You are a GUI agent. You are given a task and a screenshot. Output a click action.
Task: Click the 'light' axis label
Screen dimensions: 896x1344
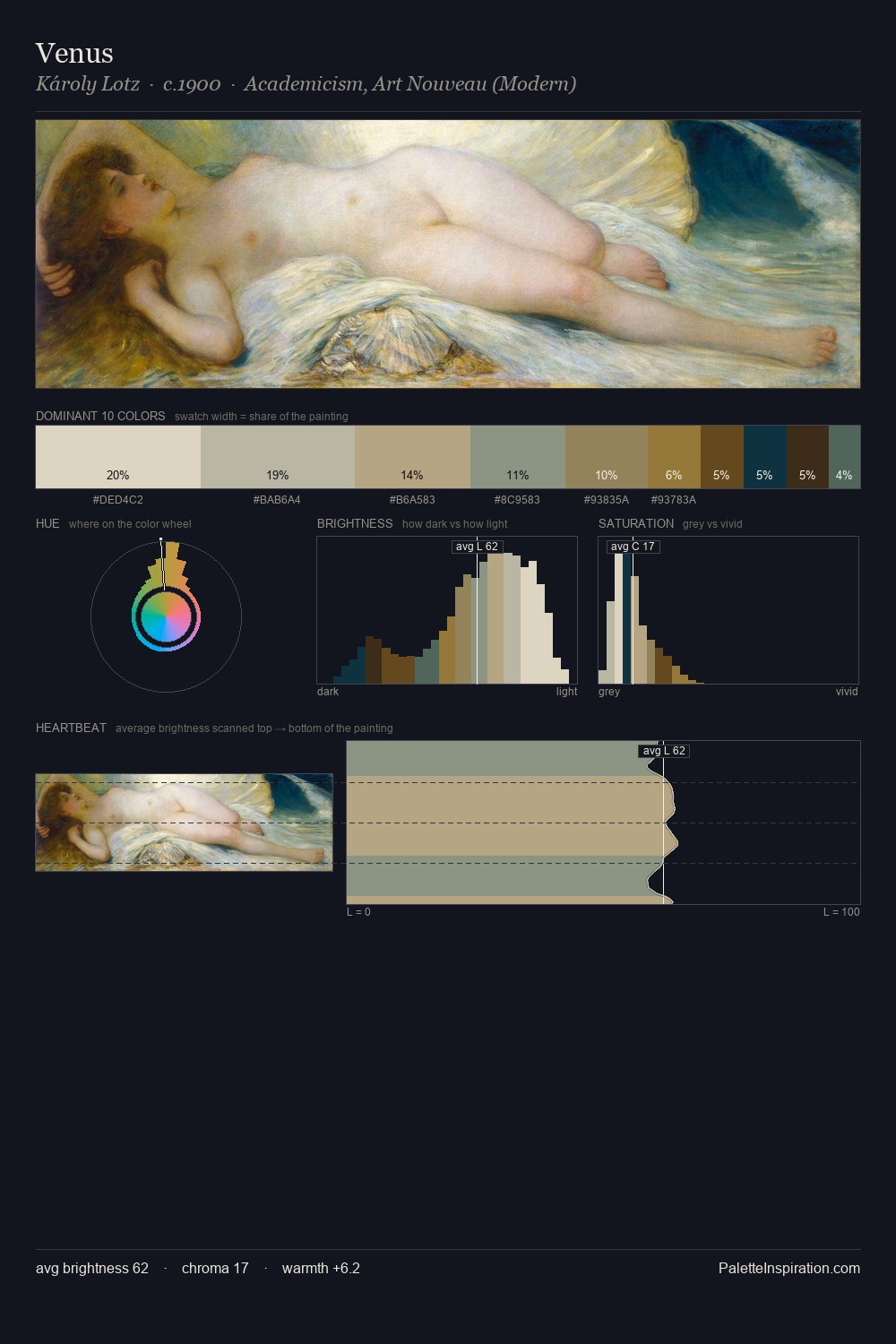tap(566, 692)
